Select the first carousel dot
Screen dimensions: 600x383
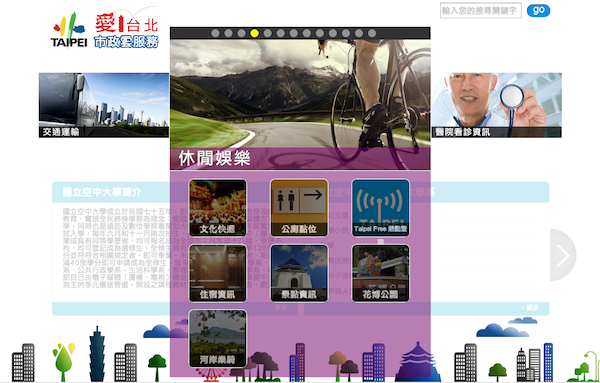click(215, 33)
